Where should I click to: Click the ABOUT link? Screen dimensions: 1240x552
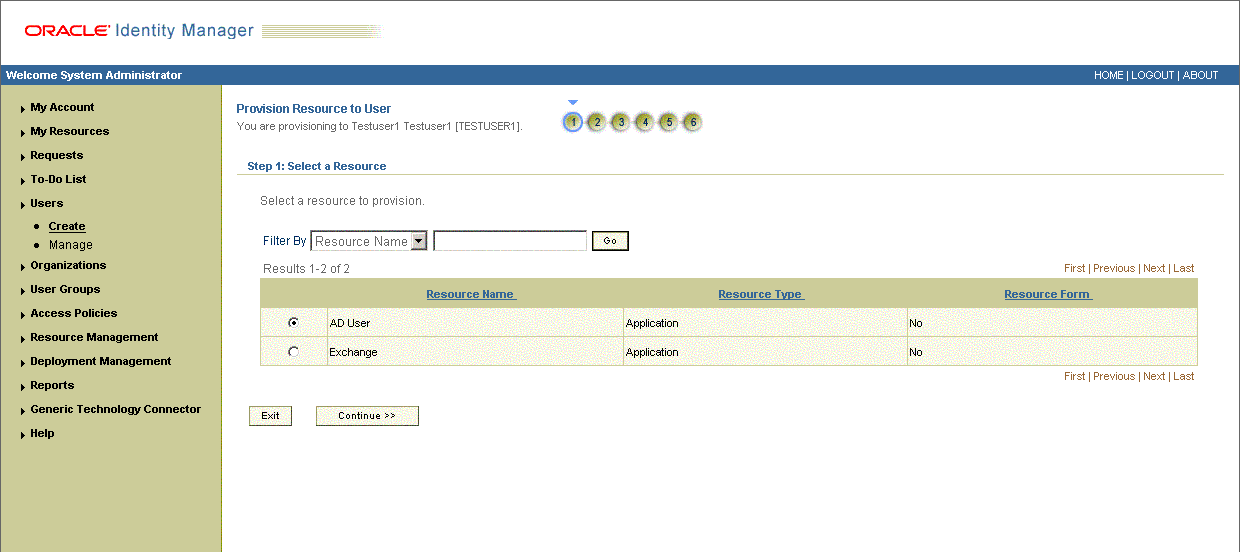point(1201,75)
